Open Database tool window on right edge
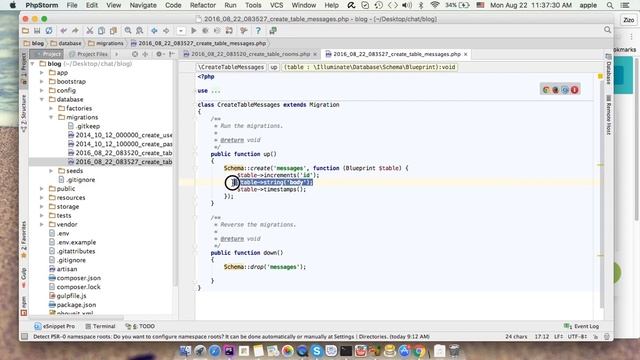The image size is (640, 360). [x=608, y=70]
